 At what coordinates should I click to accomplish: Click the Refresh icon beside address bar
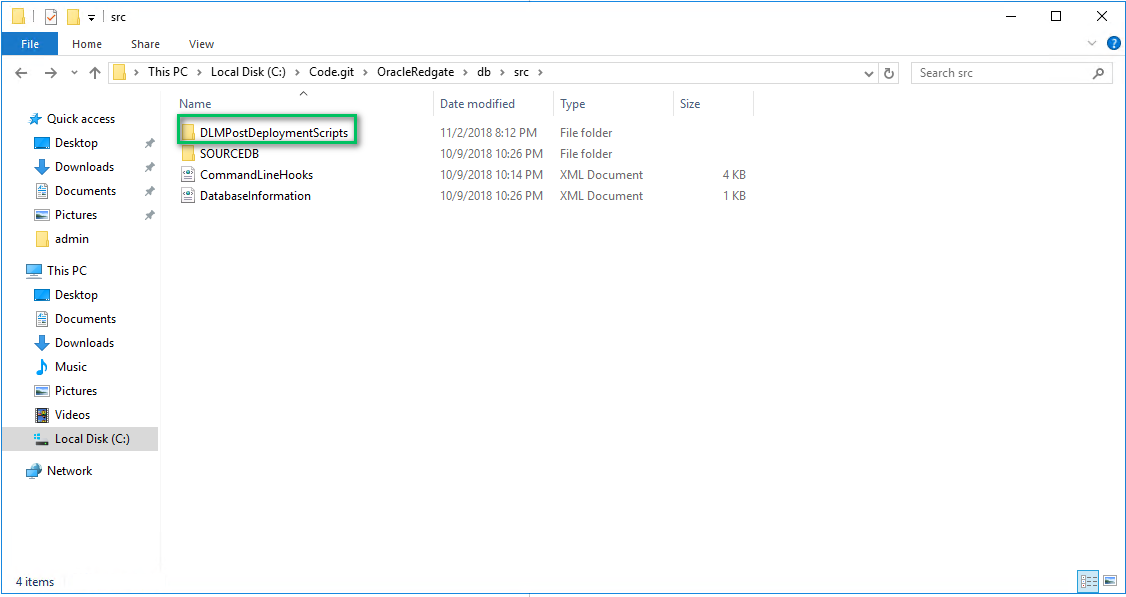coord(889,73)
